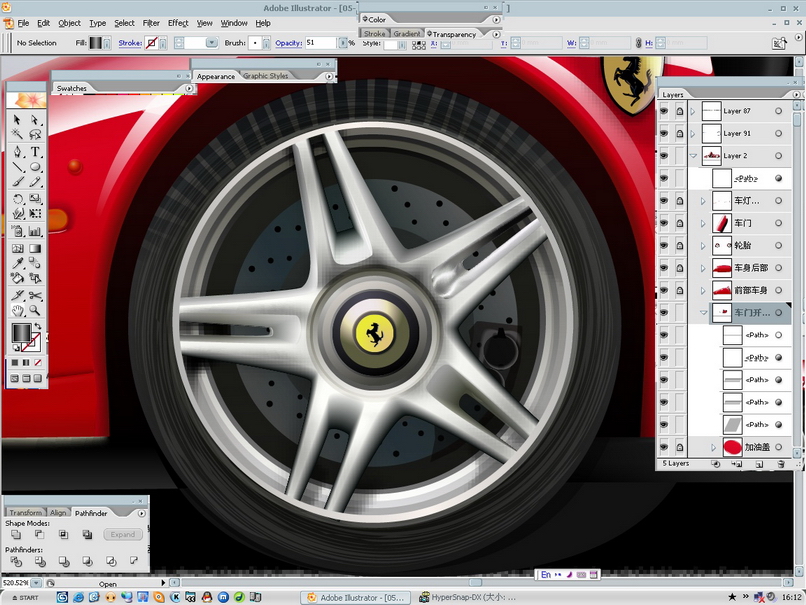Open the zoom level dropdown
Image resolution: width=806 pixels, height=605 pixels.
pos(36,583)
